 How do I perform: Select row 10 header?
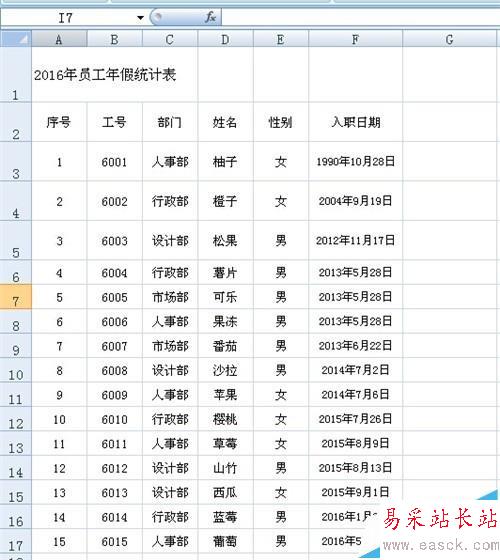(16, 370)
